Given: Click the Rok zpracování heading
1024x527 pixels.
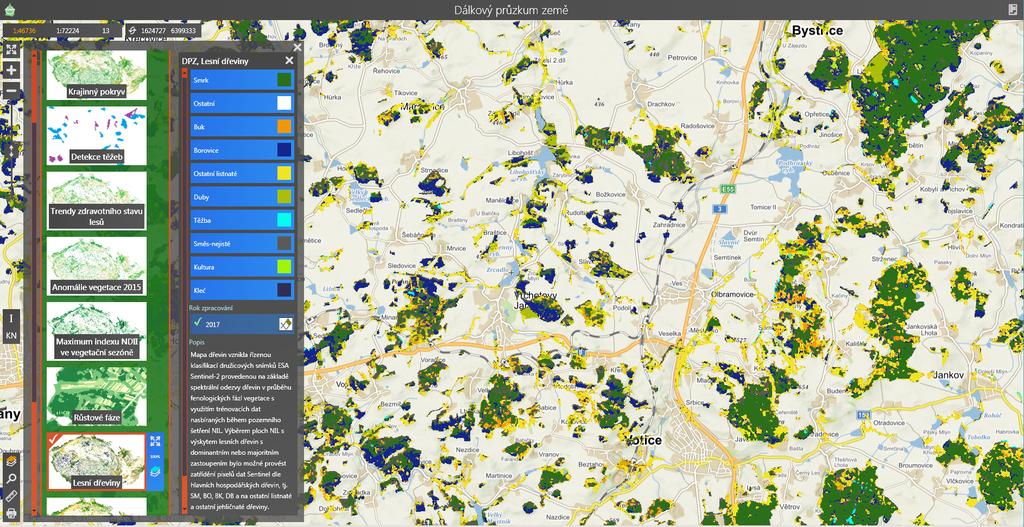Looking at the screenshot, I should pos(210,308).
